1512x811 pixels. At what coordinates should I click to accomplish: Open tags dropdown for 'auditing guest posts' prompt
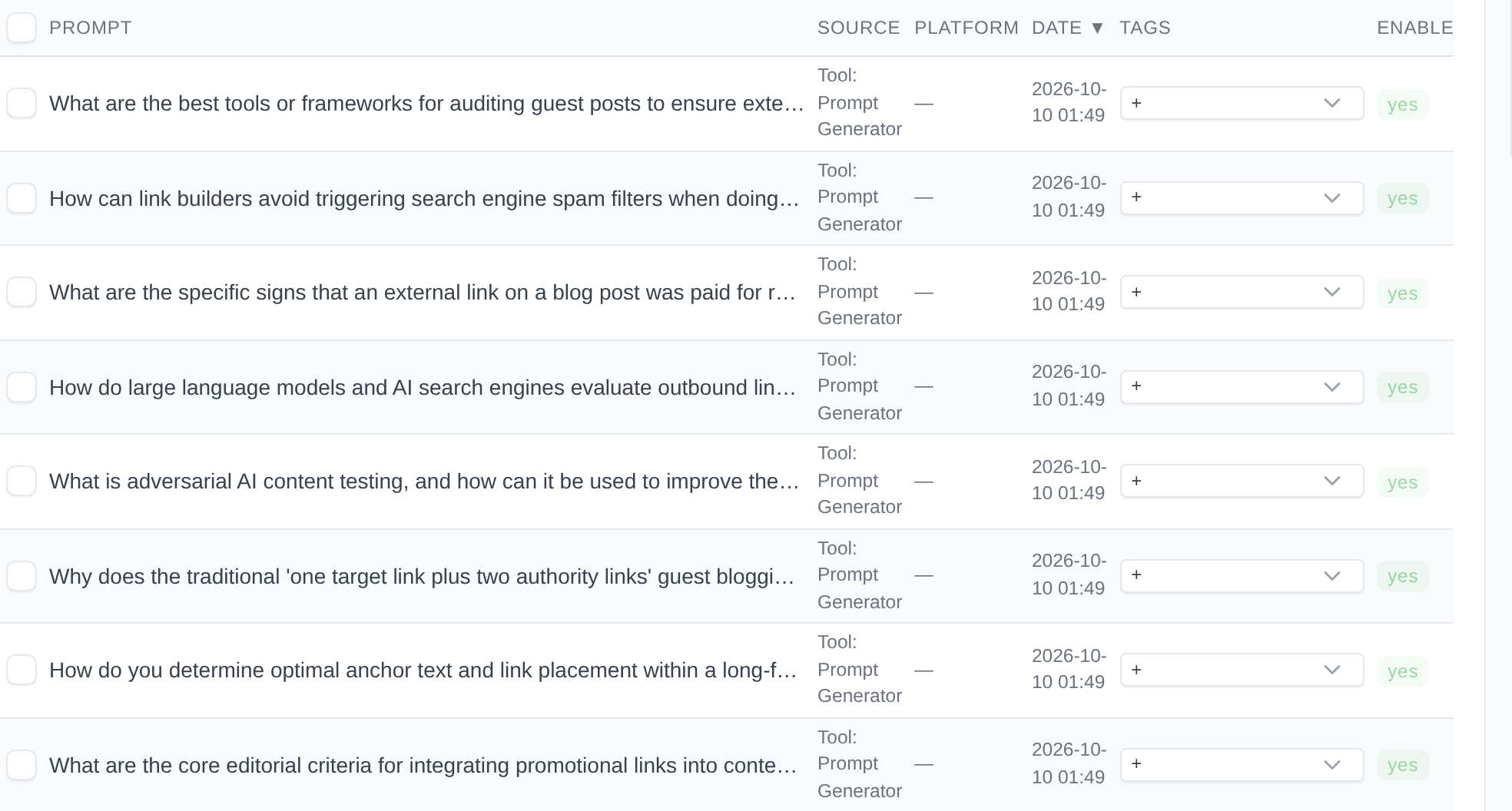pos(1242,103)
